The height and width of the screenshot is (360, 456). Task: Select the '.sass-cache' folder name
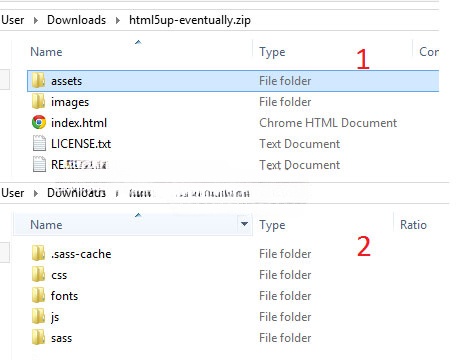(x=81, y=254)
